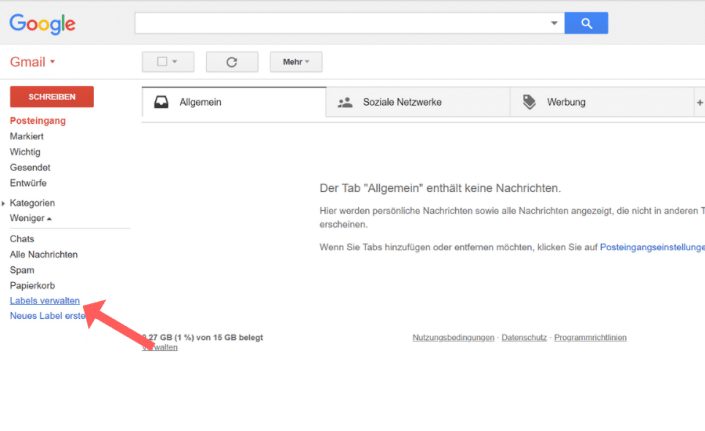705x431 pixels.
Task: Click the Labels verwalten link
Action: (44, 301)
